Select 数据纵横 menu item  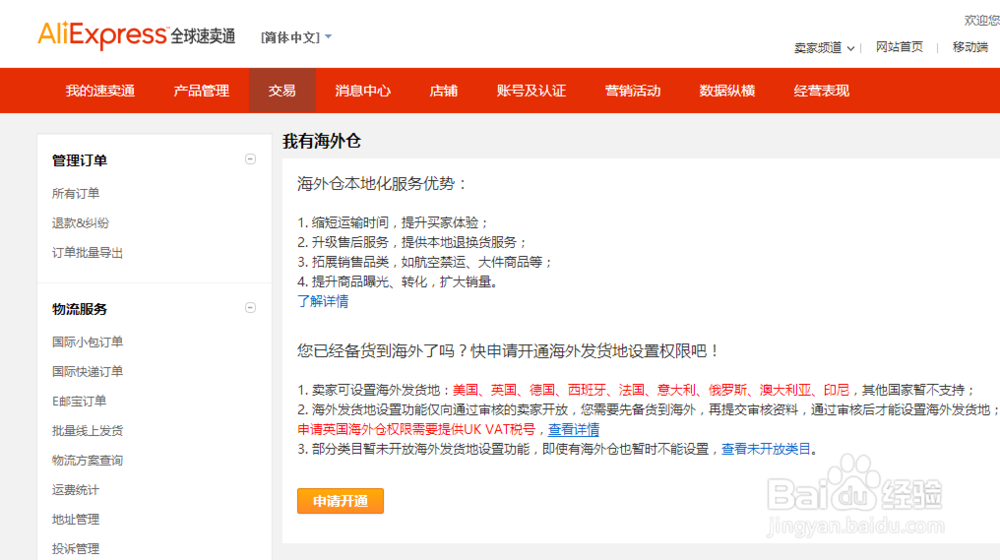click(727, 91)
